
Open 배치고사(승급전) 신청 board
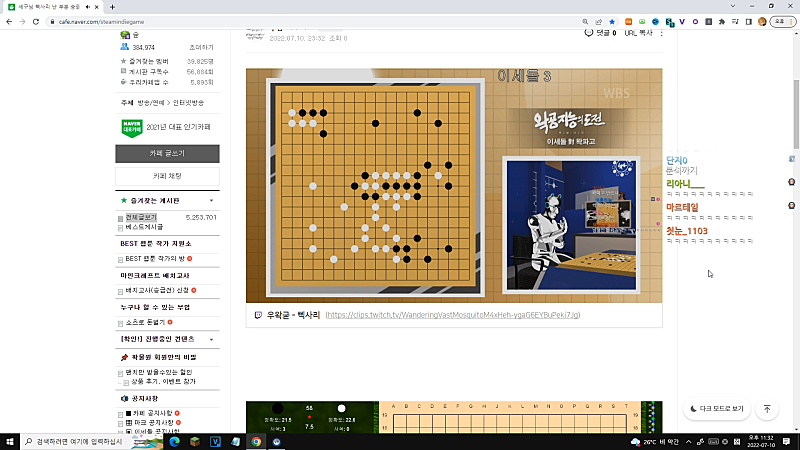(x=157, y=291)
